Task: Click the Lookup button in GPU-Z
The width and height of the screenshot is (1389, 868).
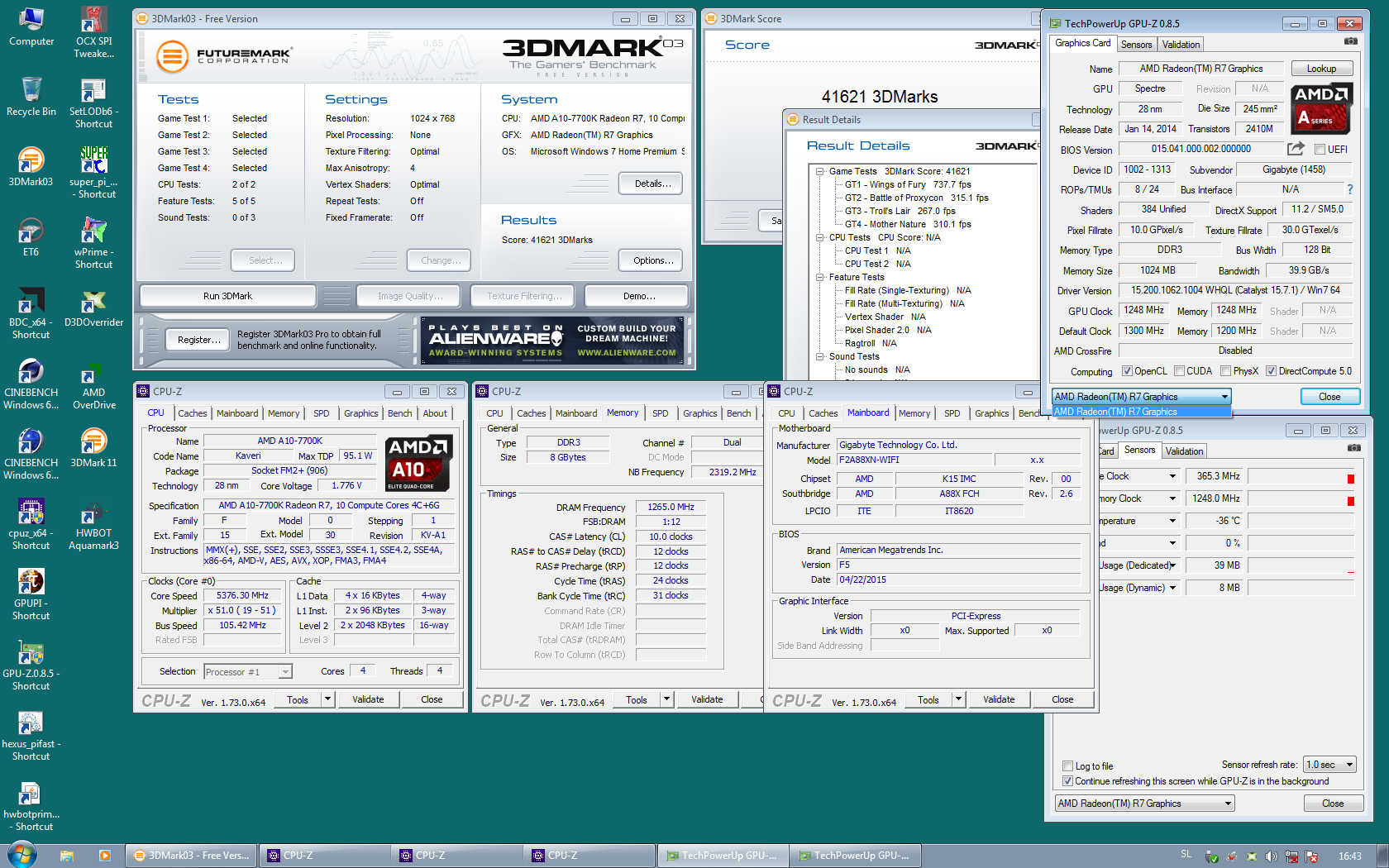Action: tap(1321, 69)
